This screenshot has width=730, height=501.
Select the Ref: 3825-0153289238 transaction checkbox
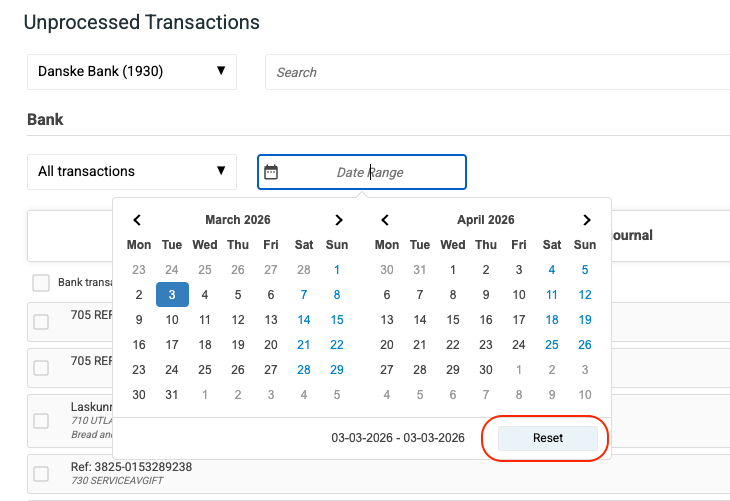(x=41, y=473)
